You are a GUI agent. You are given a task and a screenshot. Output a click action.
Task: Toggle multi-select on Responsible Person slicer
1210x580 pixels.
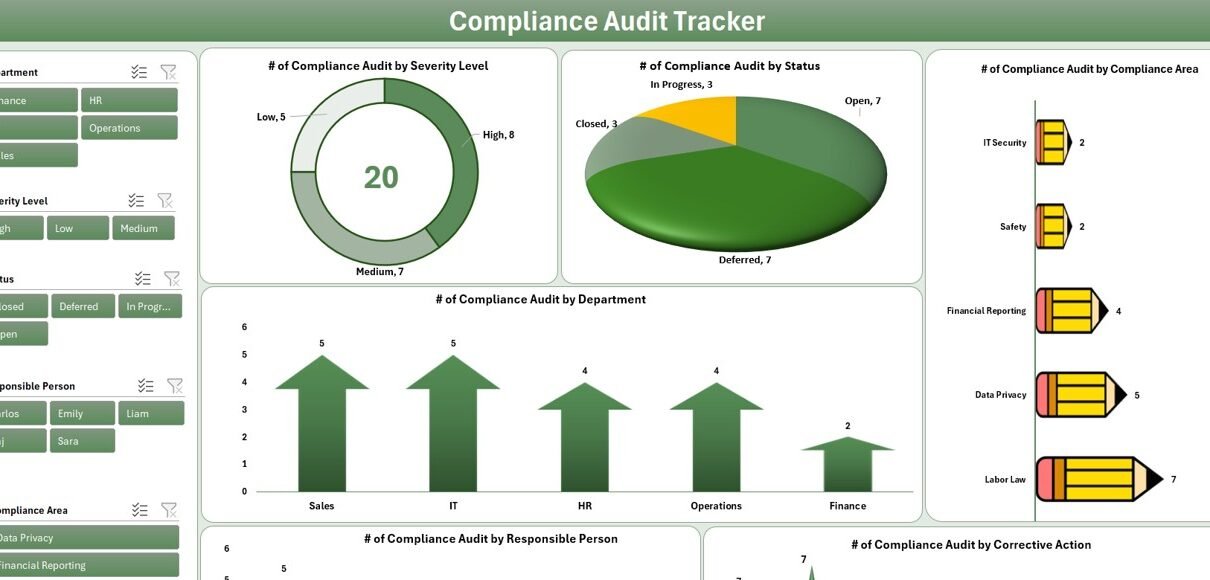pos(146,386)
